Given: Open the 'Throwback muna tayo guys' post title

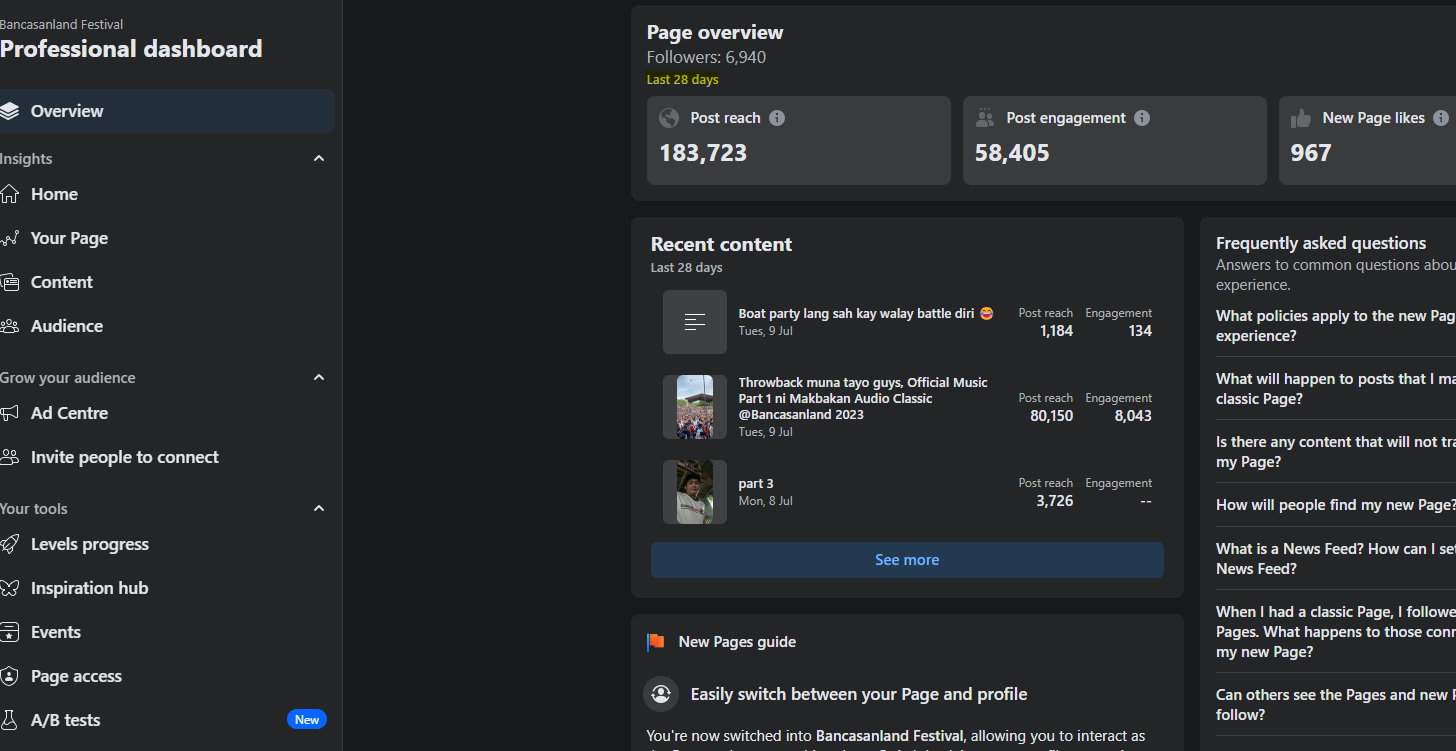Looking at the screenshot, I should (863, 398).
